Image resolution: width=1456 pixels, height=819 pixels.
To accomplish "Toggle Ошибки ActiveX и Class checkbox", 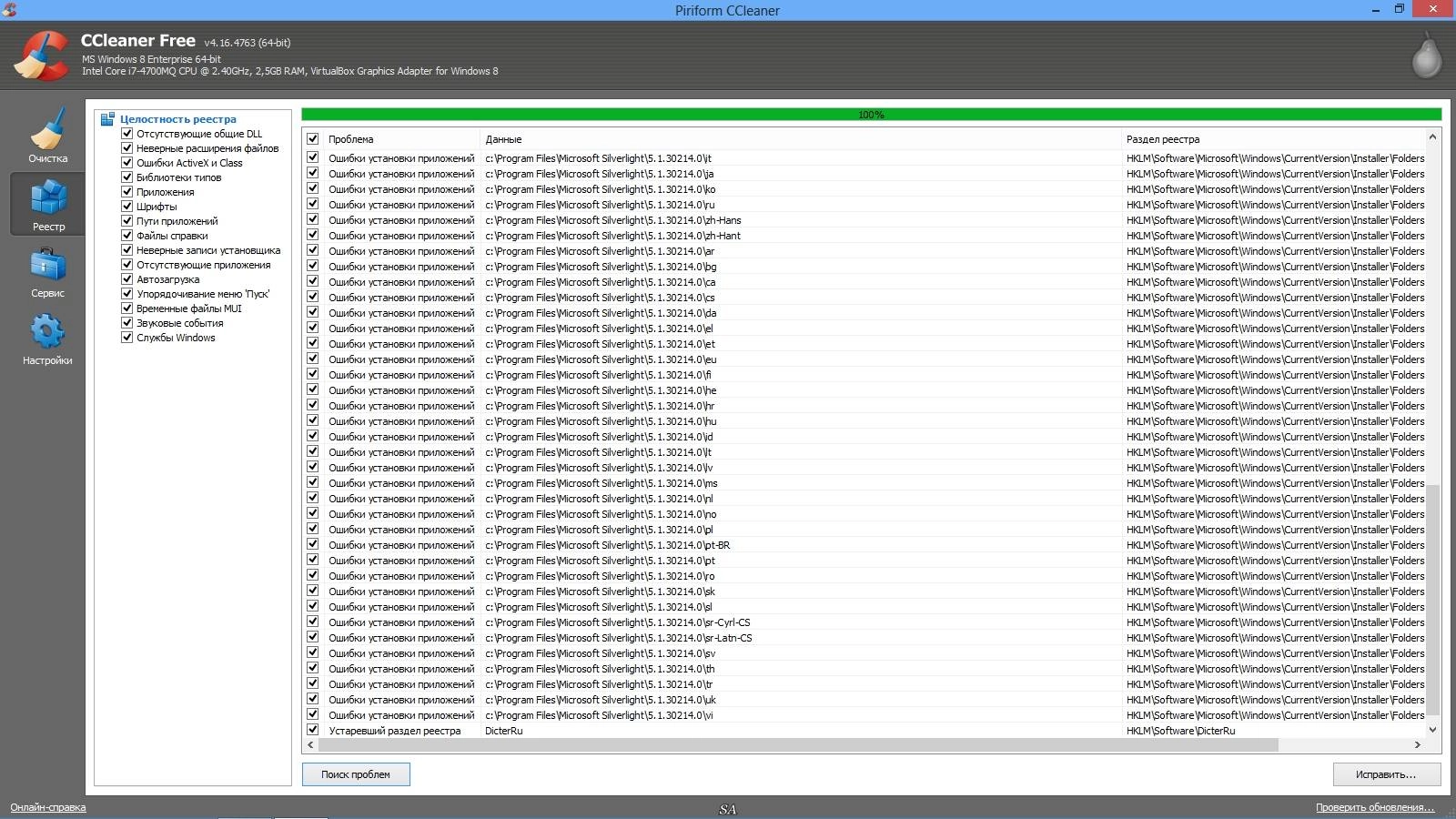I will [127, 163].
